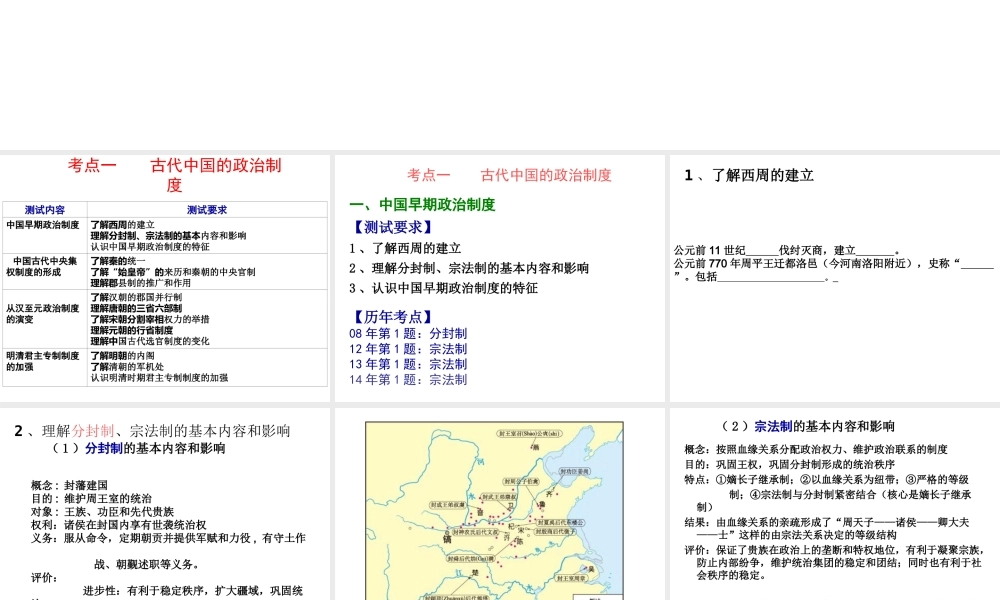Click the line starting 义务：服从命令

point(168,551)
